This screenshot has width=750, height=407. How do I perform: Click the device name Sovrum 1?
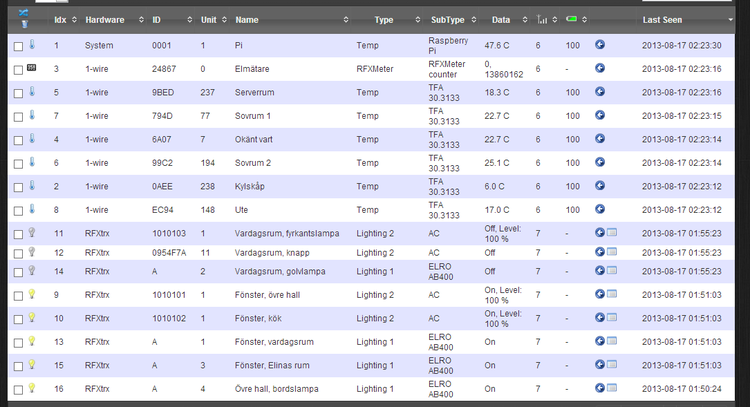(254, 115)
